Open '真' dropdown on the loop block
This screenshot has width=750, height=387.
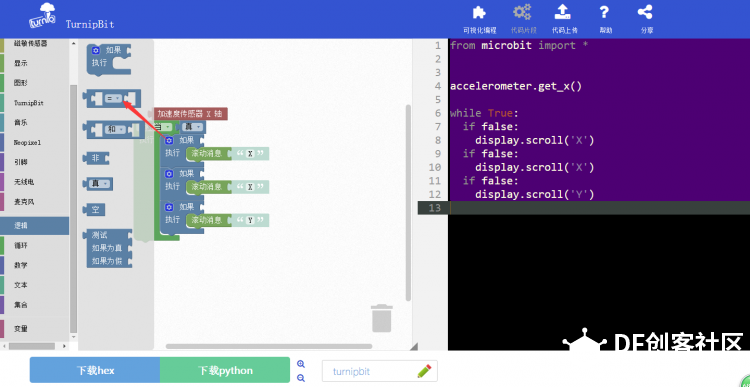[x=193, y=127]
